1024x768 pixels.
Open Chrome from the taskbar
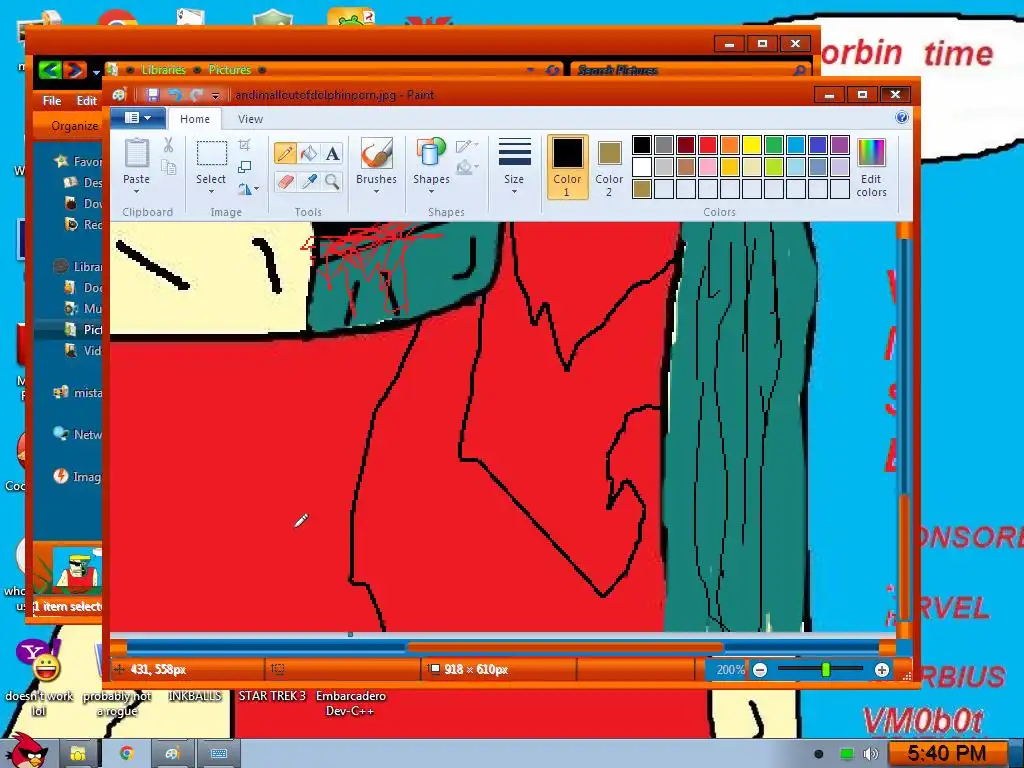127,754
